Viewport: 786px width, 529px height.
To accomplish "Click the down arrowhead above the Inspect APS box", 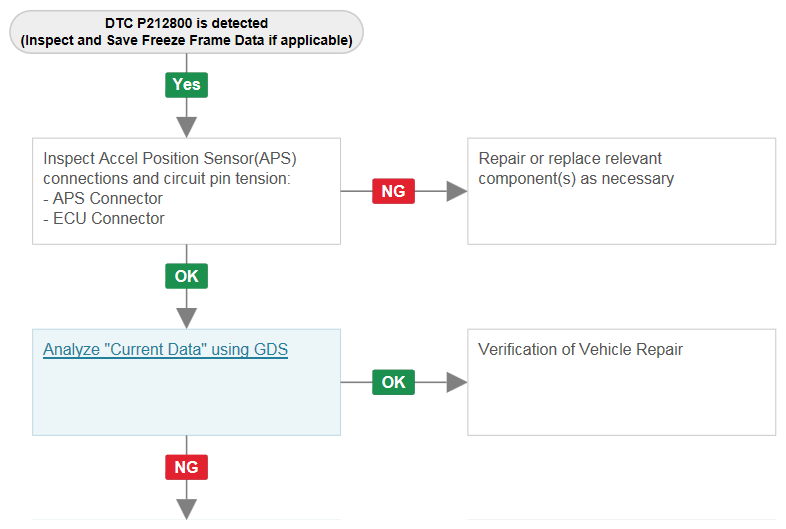I will (x=186, y=127).
